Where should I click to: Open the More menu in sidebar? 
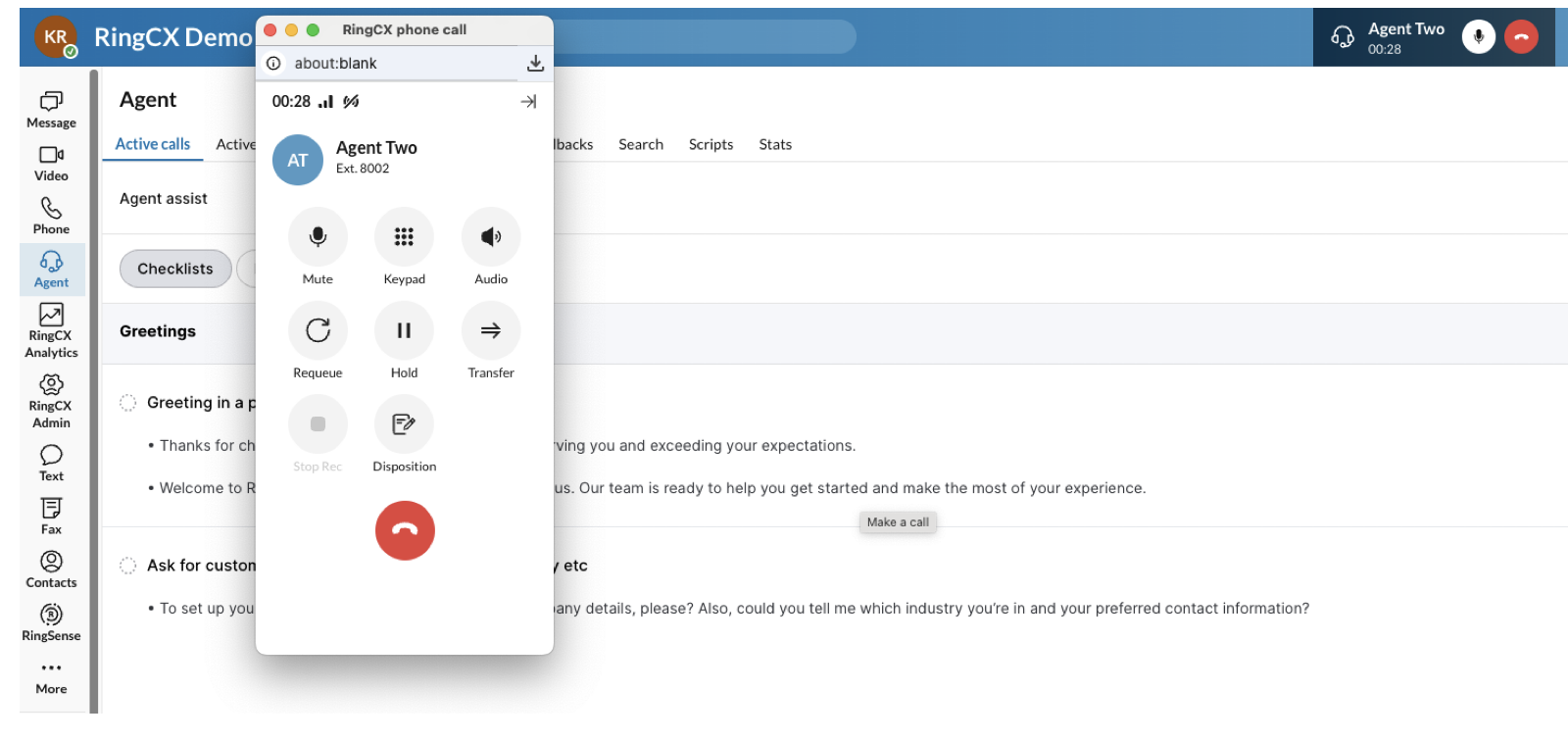click(x=51, y=677)
